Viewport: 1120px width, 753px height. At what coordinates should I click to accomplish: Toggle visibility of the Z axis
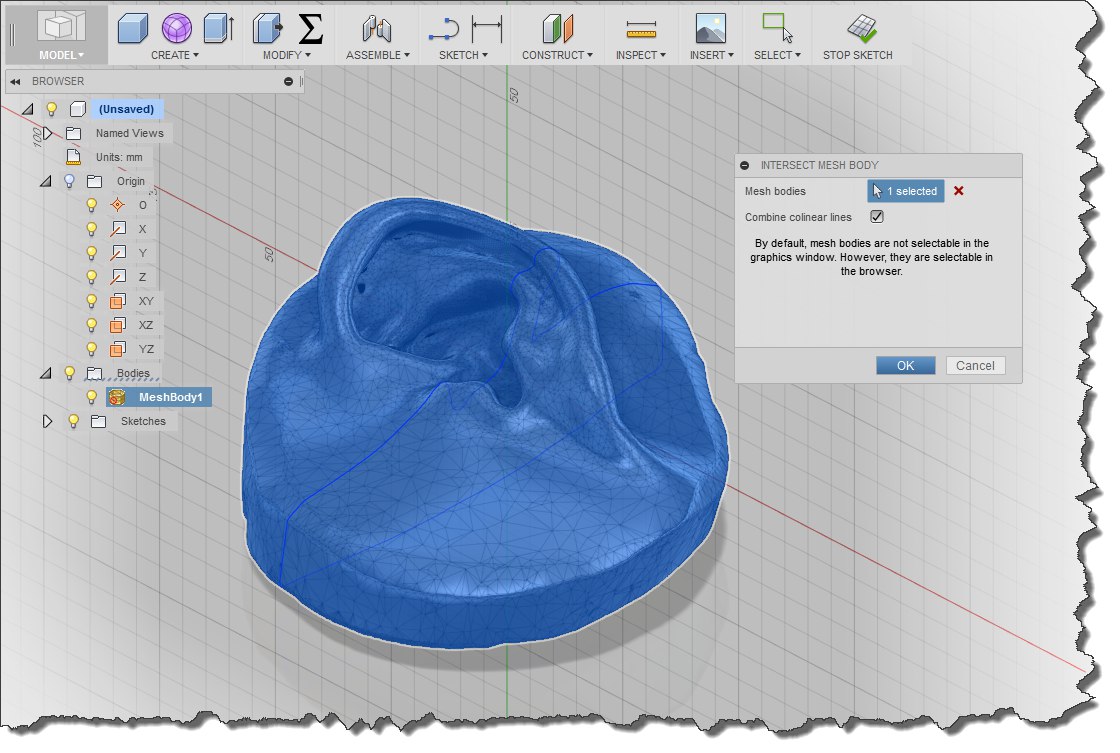[91, 277]
